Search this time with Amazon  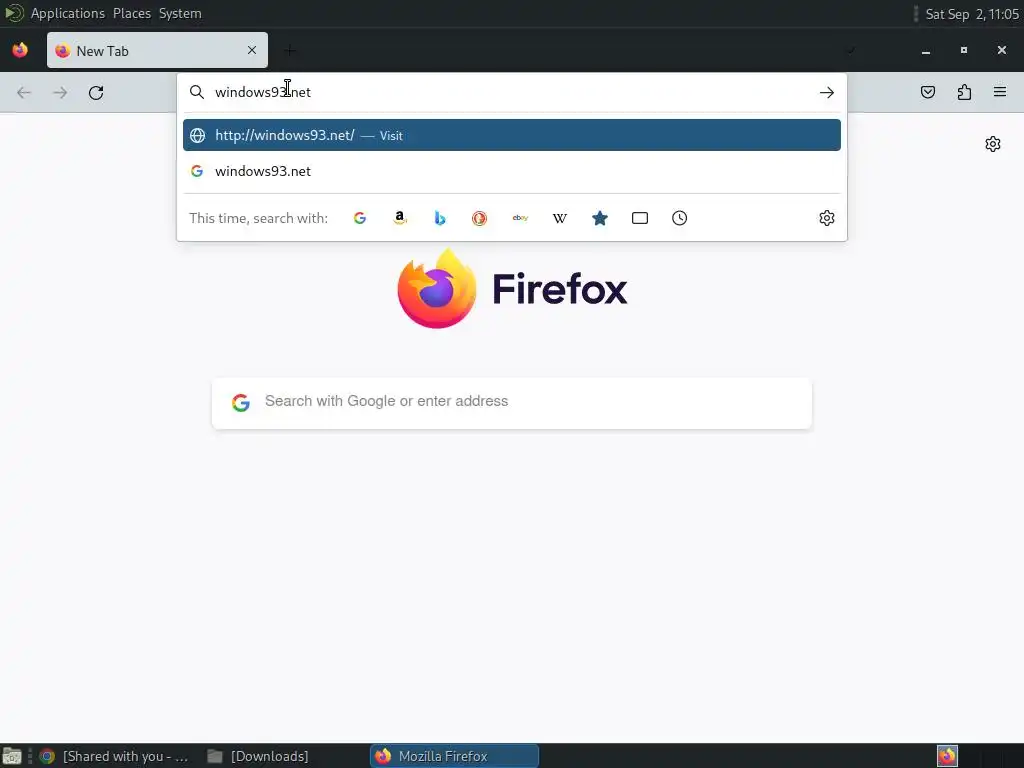click(400, 218)
